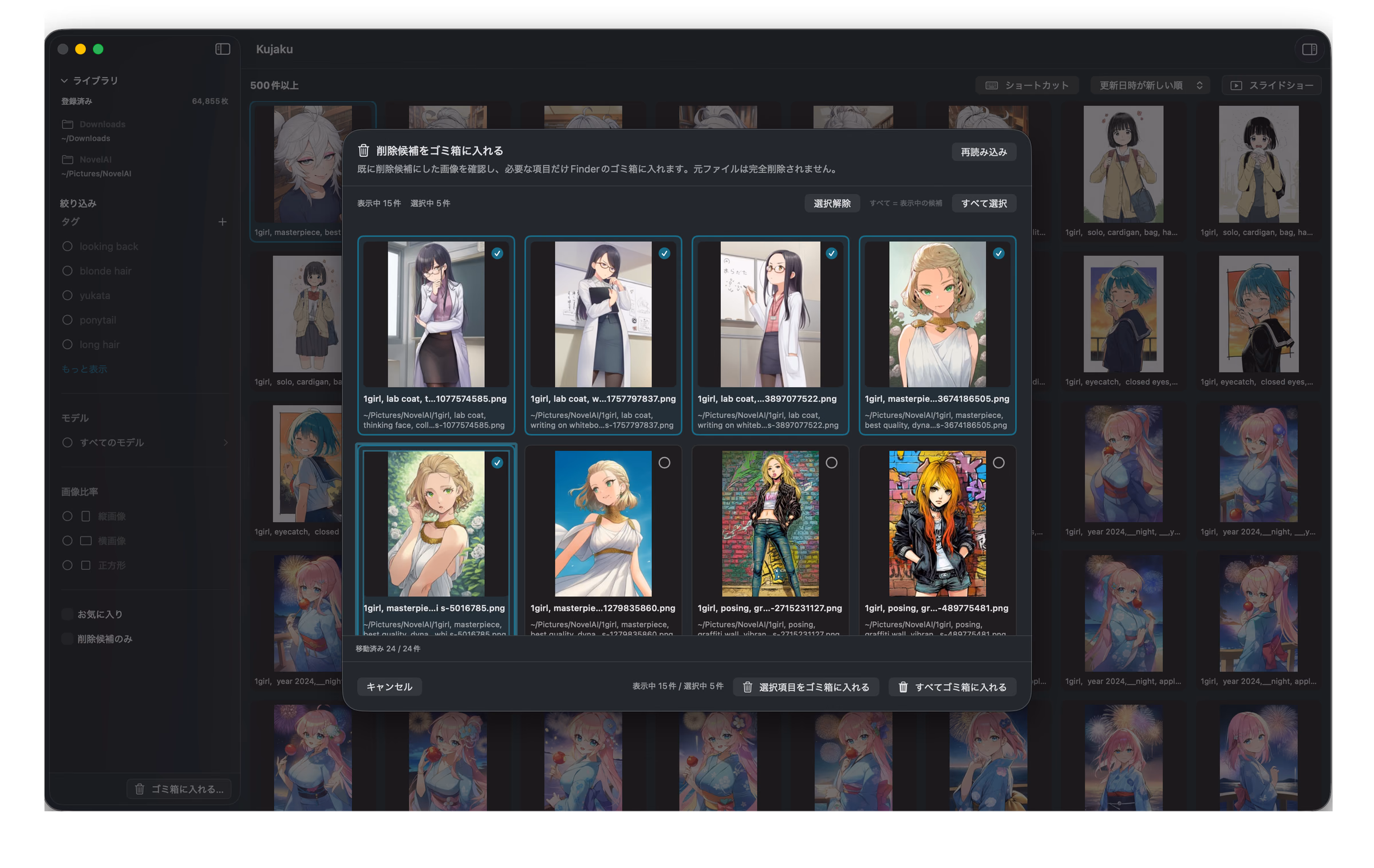Viewport: 1374px width, 868px height.
Task: Click the portrait aspect ratio icon
Action: tap(86, 516)
